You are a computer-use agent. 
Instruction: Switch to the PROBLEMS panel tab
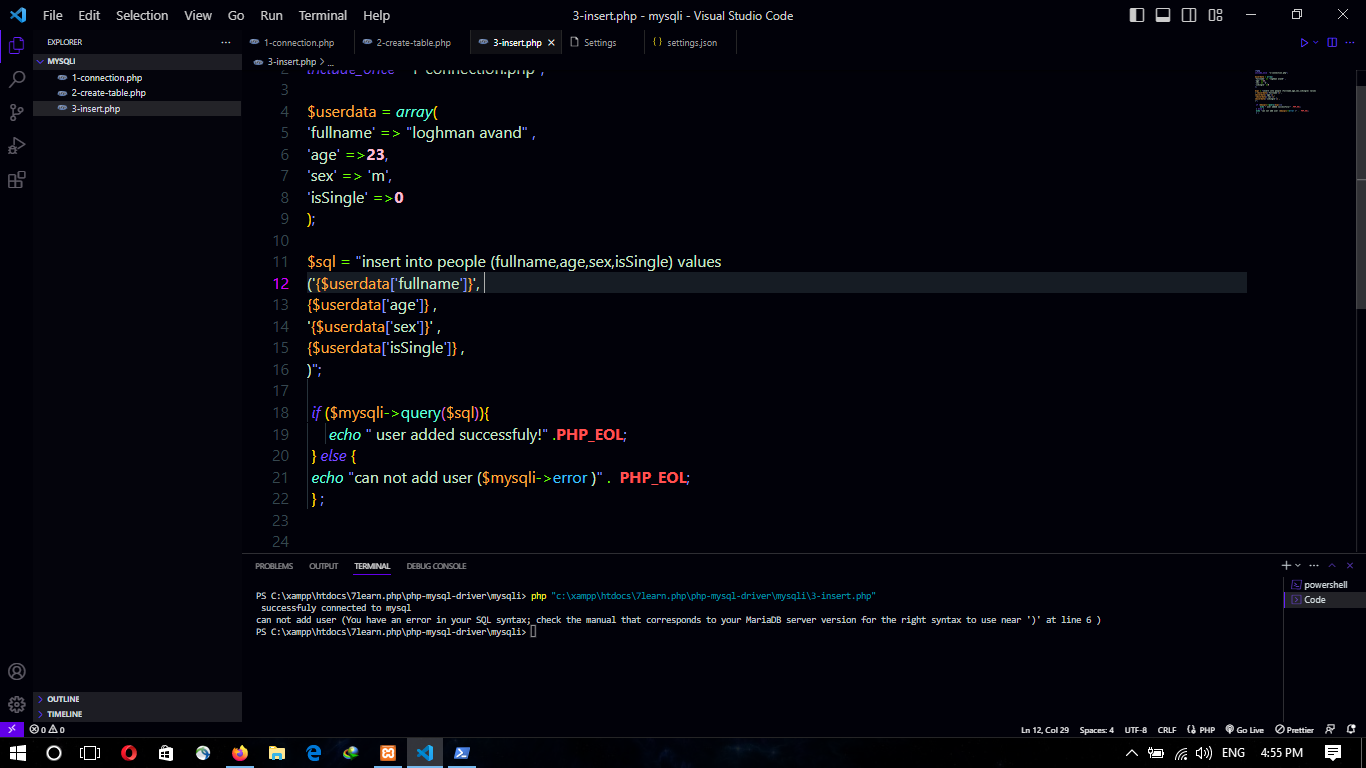point(274,566)
